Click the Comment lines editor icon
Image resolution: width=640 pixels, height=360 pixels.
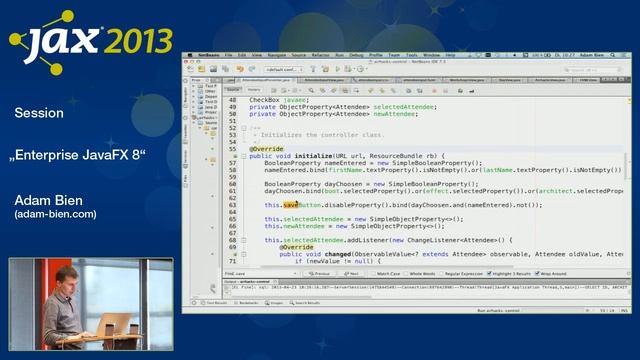click(x=460, y=90)
